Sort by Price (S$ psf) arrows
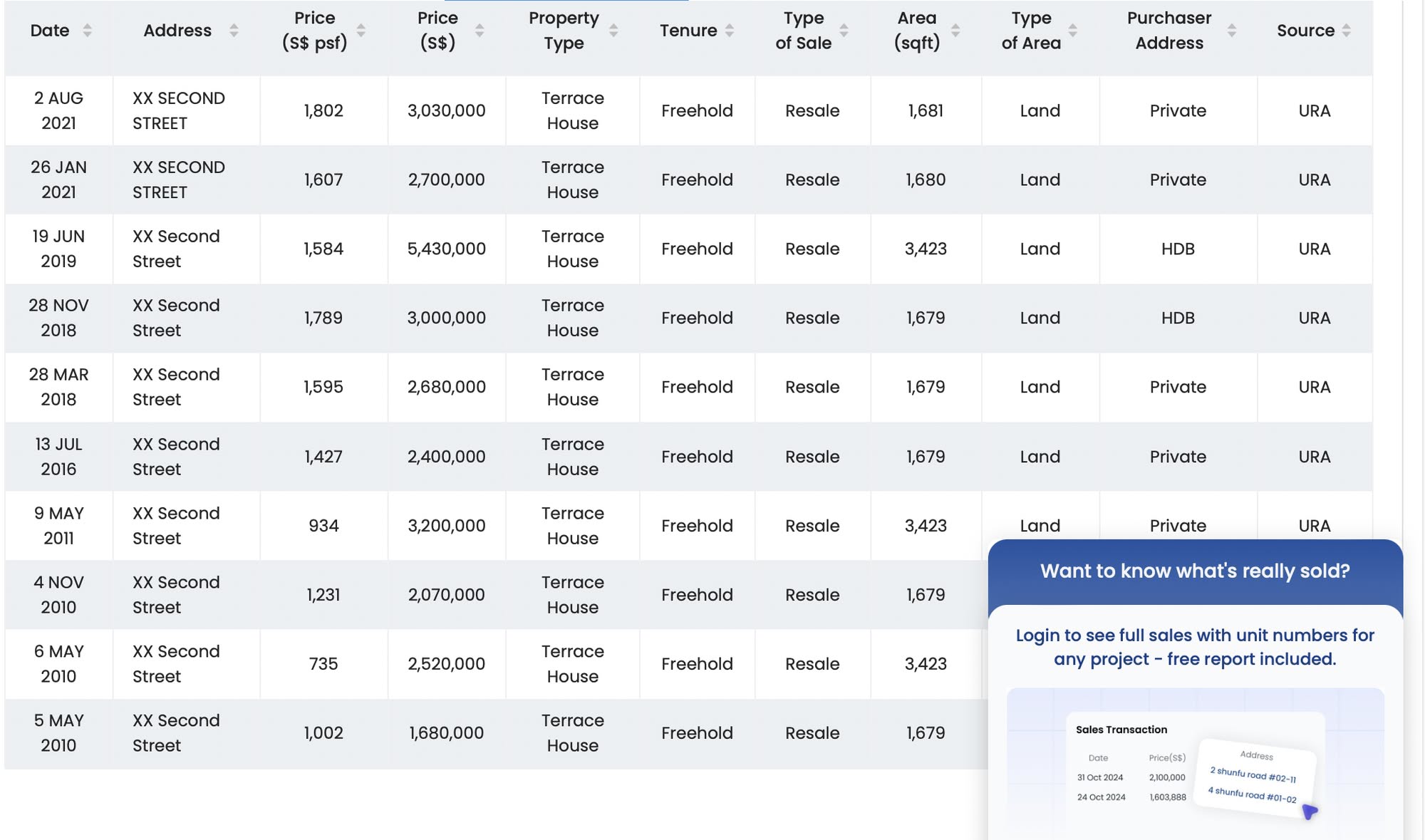Image resolution: width=1425 pixels, height=840 pixels. [x=361, y=31]
